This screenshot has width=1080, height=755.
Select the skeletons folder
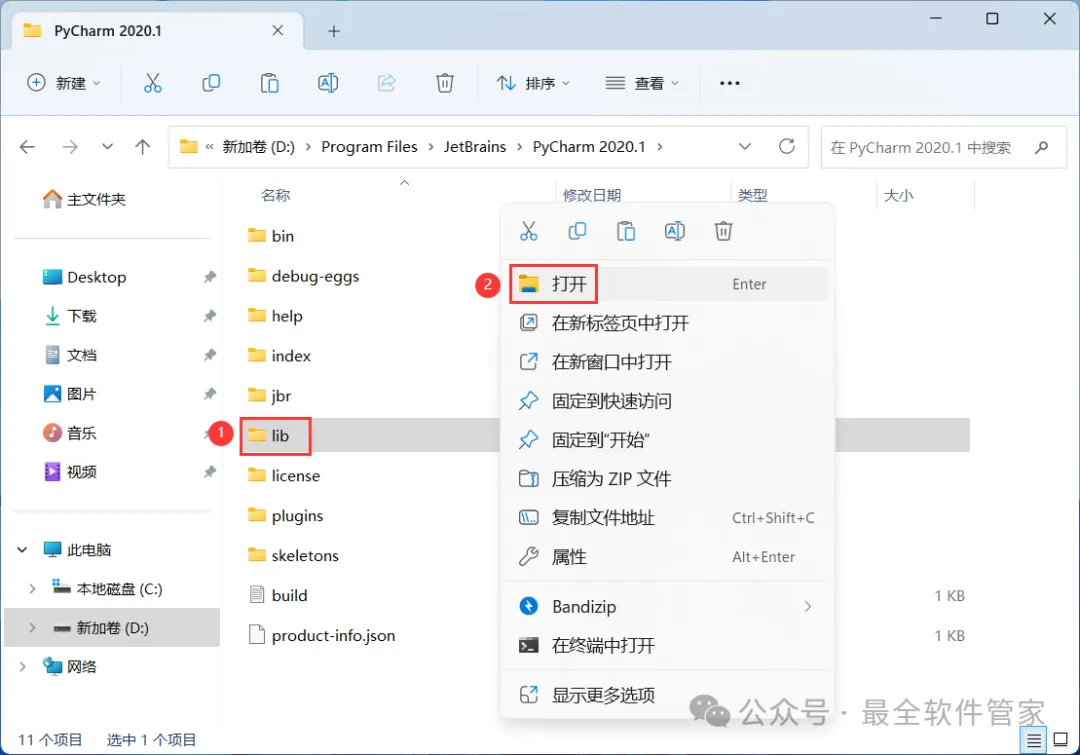[x=293, y=555]
